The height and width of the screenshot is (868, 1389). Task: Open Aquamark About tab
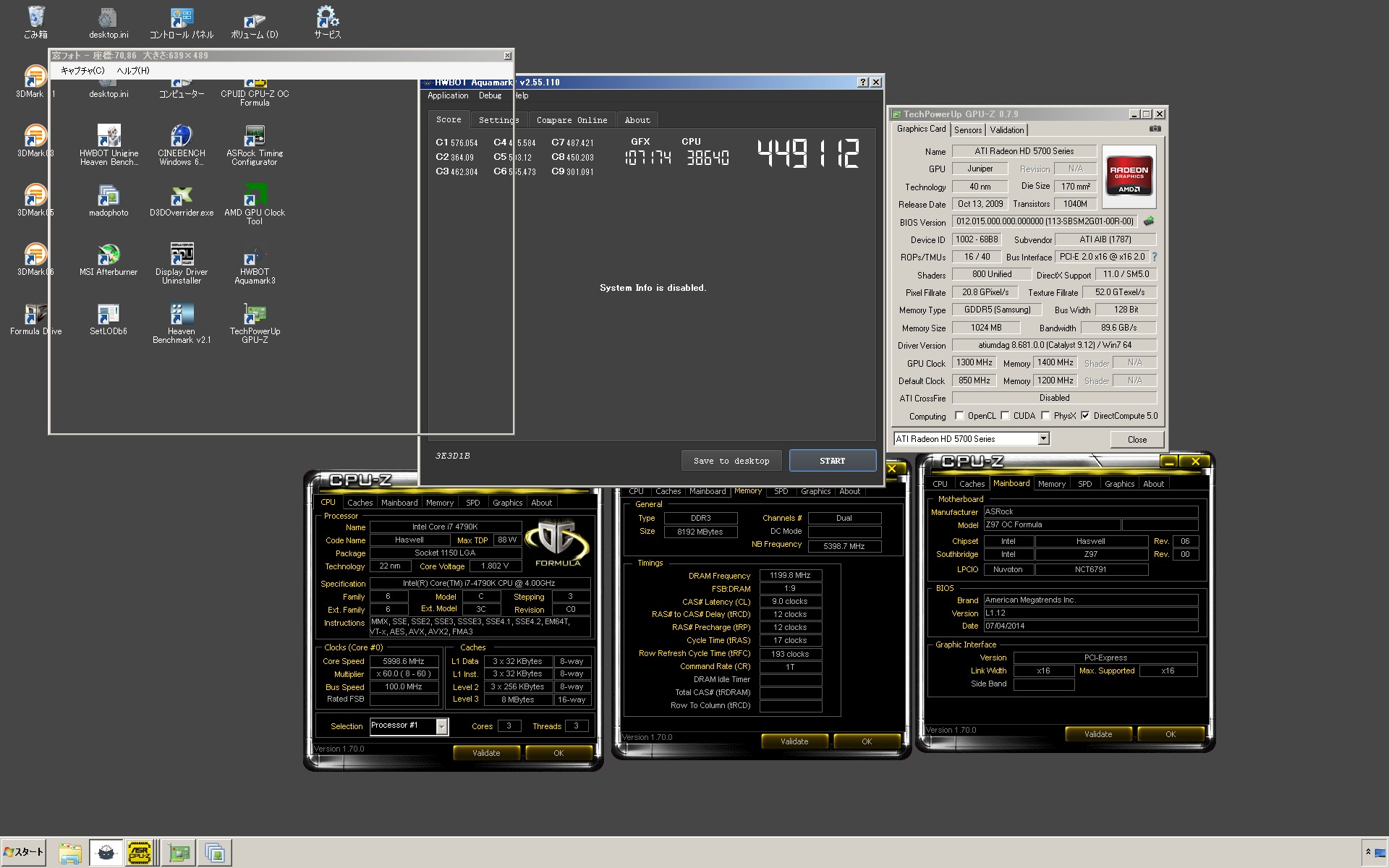(x=637, y=120)
